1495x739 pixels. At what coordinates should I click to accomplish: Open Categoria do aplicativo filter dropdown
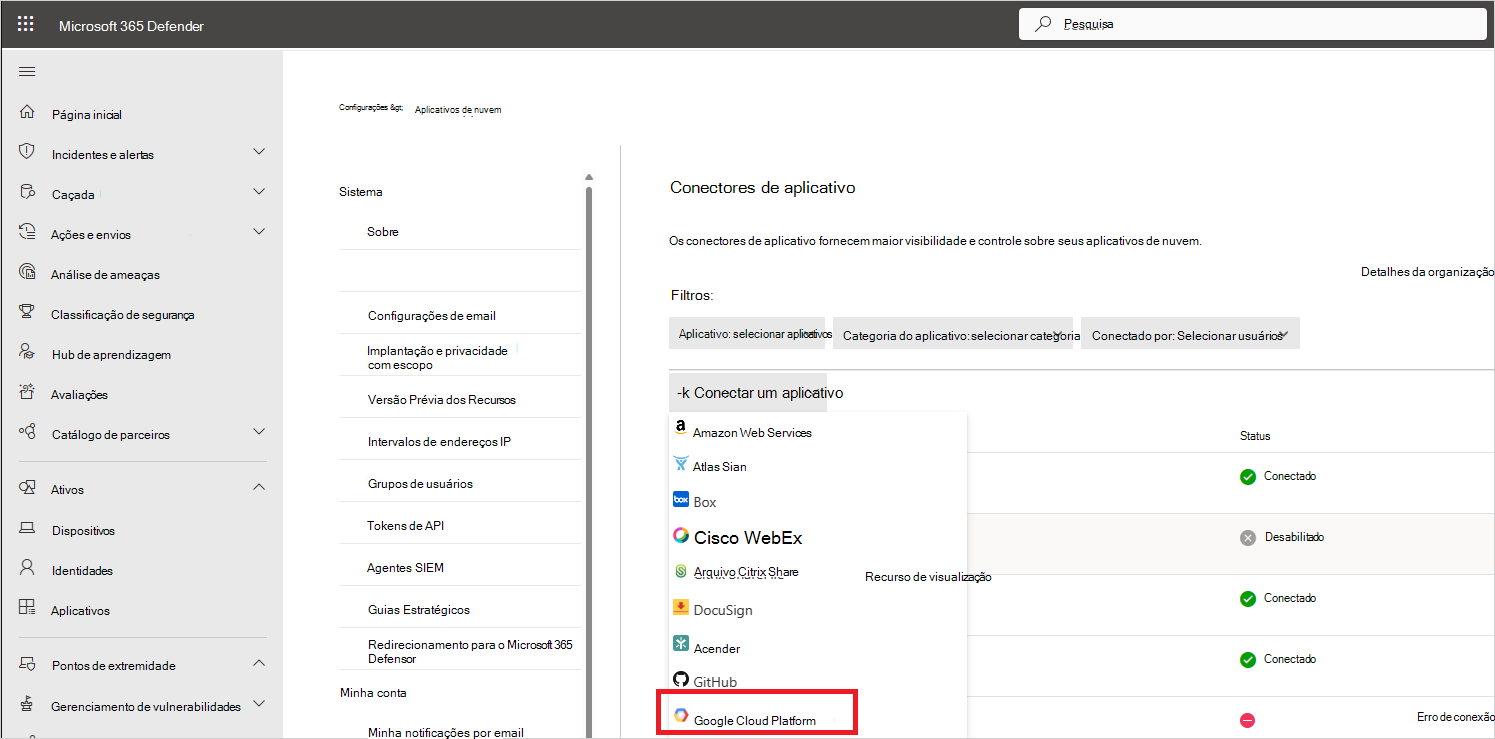[953, 335]
